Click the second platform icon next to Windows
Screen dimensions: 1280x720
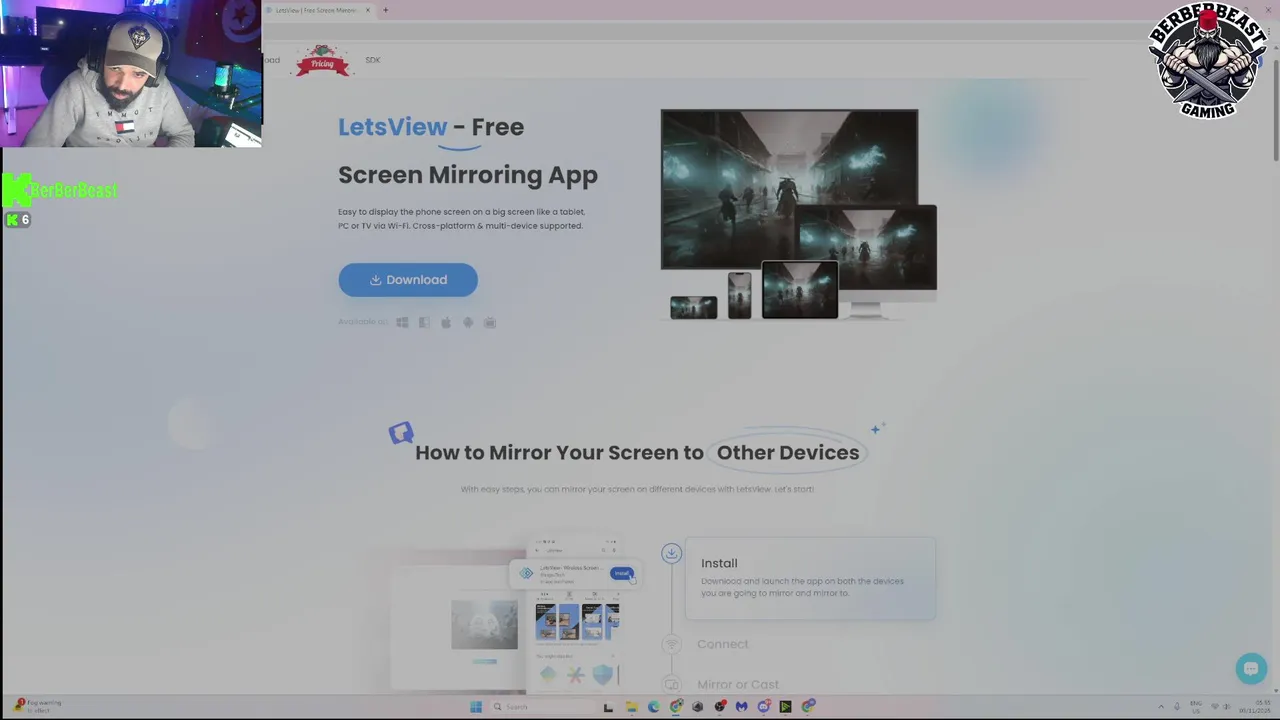click(424, 322)
